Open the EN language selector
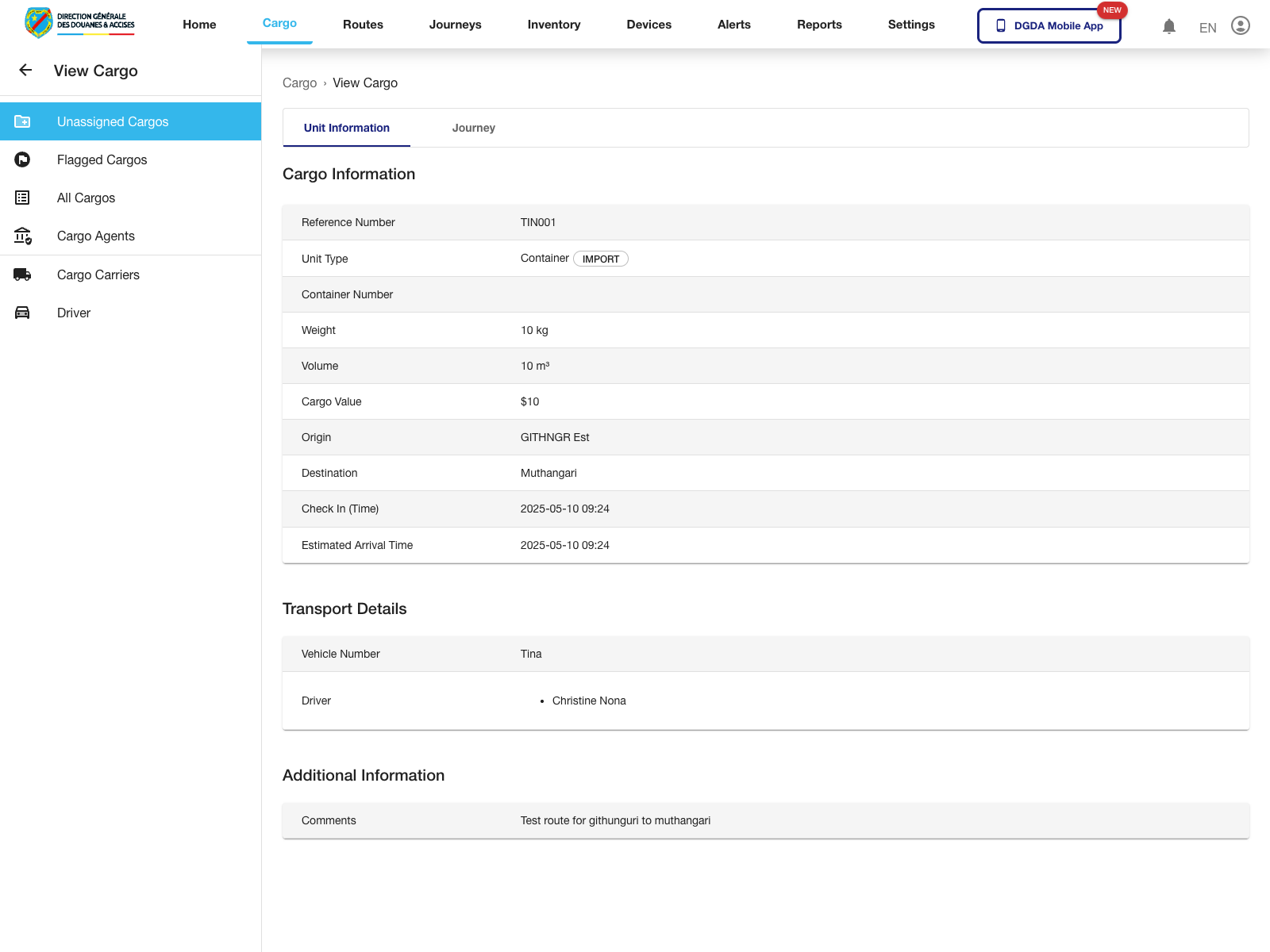Viewport: 1270px width, 952px height. tap(1207, 28)
